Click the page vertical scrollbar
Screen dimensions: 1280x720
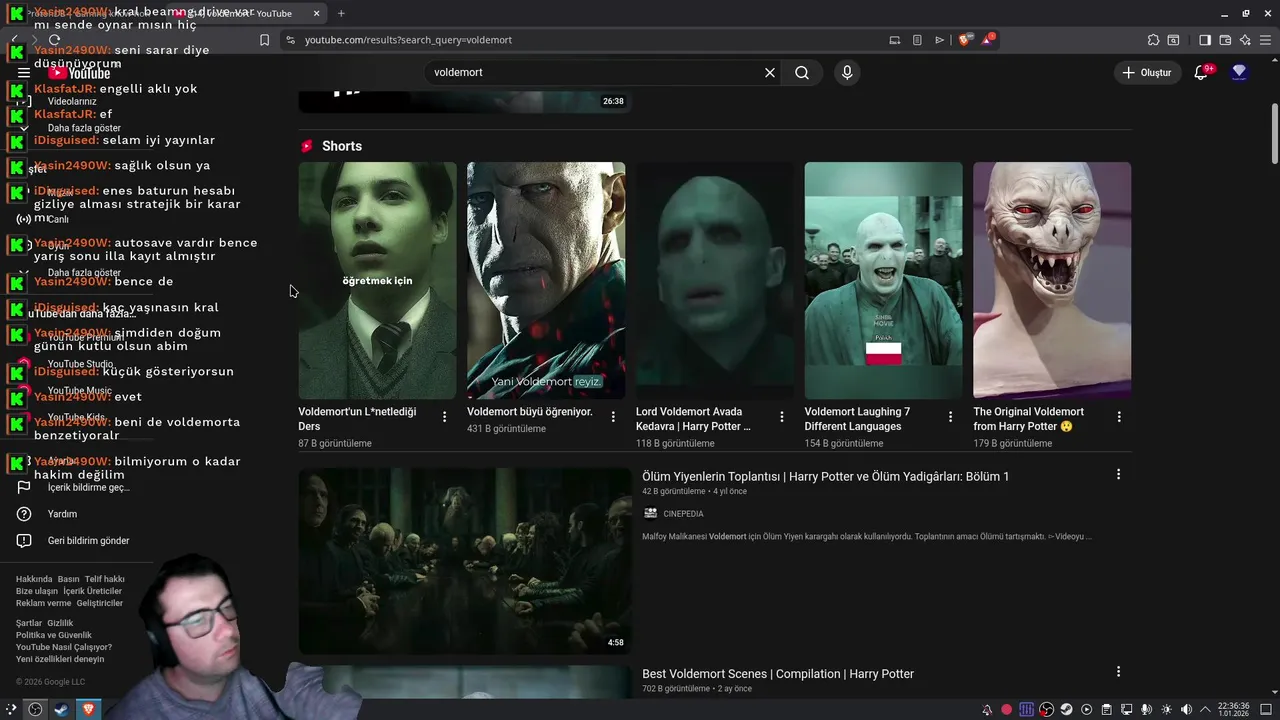tap(1274, 135)
